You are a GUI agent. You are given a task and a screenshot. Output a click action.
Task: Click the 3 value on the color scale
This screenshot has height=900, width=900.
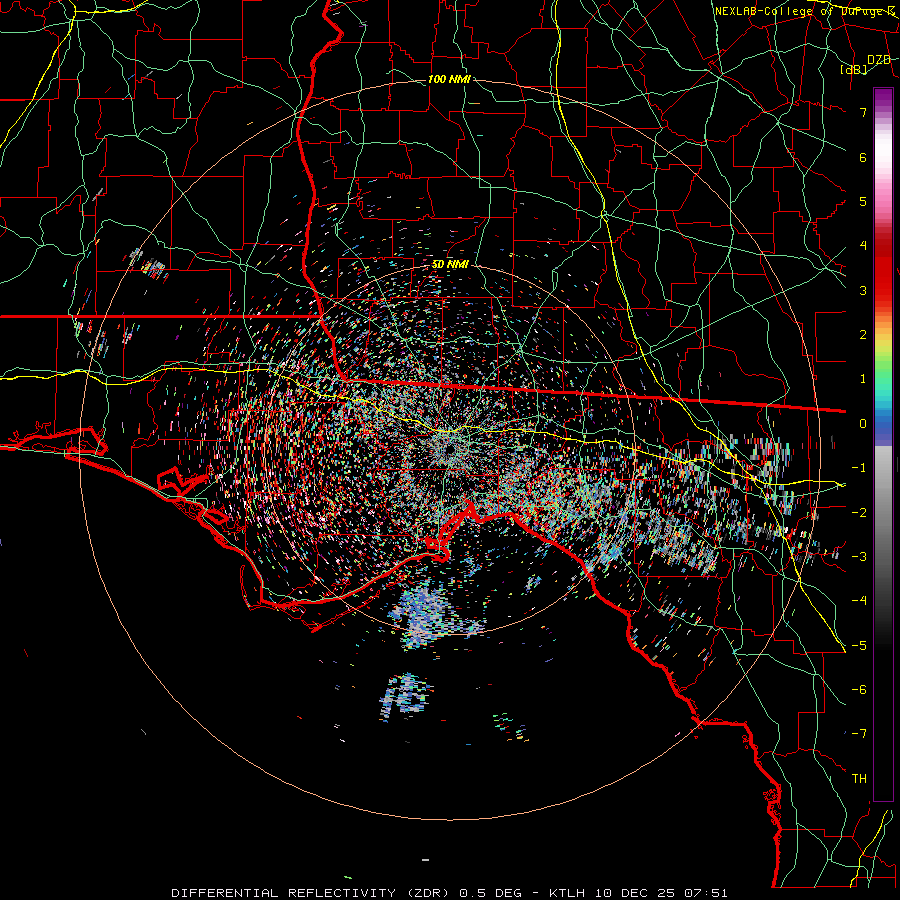(863, 290)
